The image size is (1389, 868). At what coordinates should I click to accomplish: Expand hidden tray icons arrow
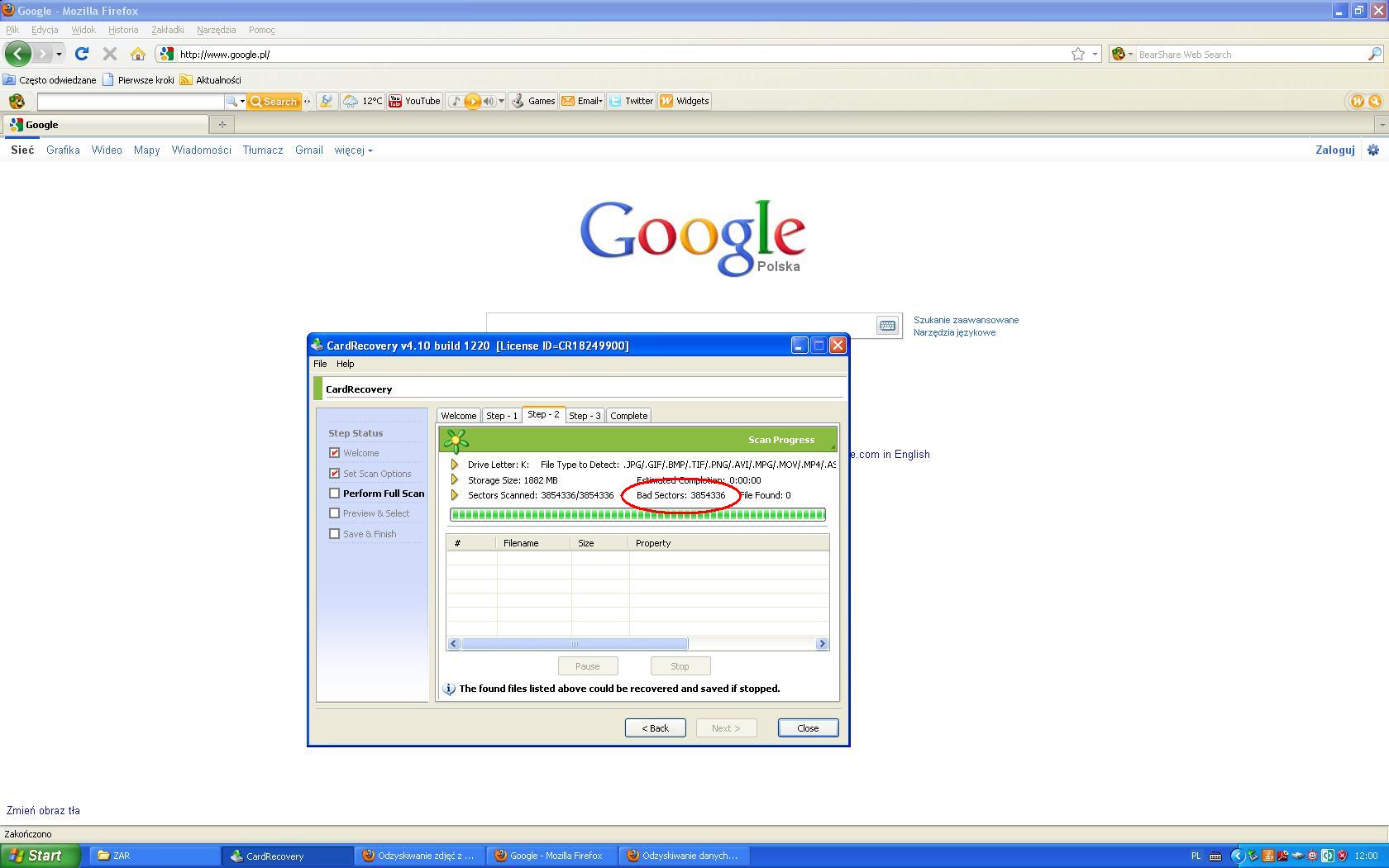[1237, 856]
